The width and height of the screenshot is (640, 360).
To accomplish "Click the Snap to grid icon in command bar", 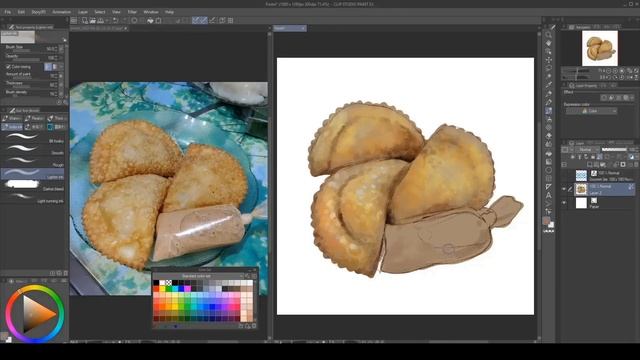I will [231, 20].
